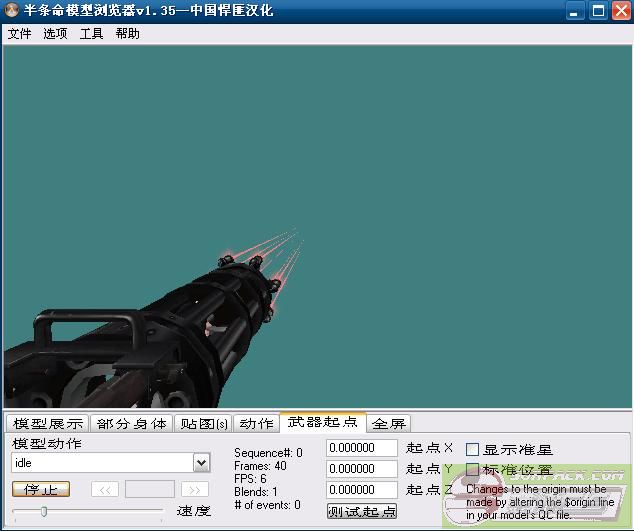Screen dimensions: 634x531
Task: Click the 测试起点 button
Action: tap(362, 511)
